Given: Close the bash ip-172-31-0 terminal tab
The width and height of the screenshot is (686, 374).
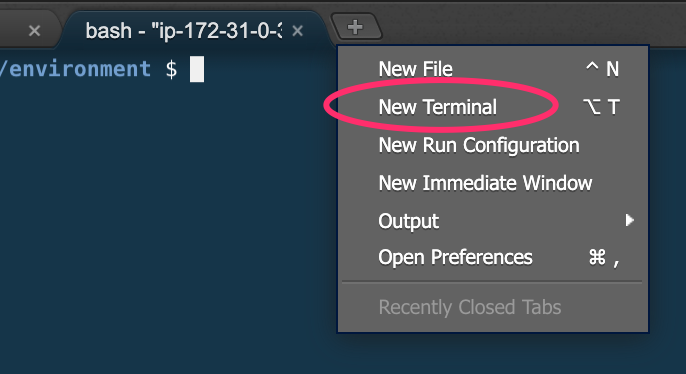Looking at the screenshot, I should pos(298,31).
